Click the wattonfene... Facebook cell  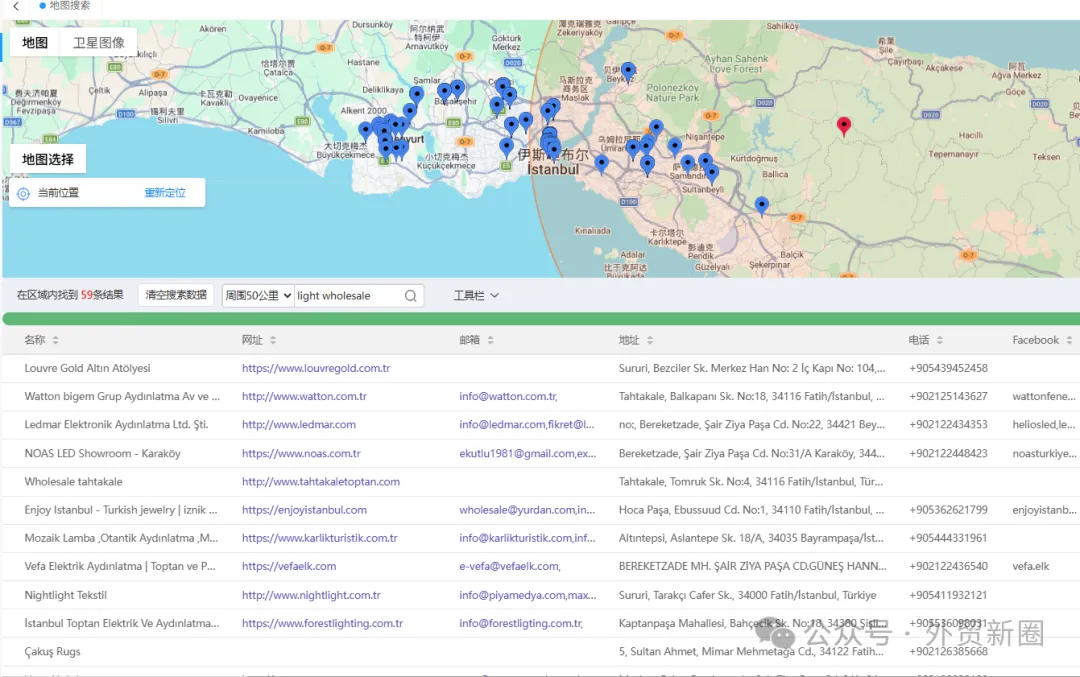coord(1043,397)
